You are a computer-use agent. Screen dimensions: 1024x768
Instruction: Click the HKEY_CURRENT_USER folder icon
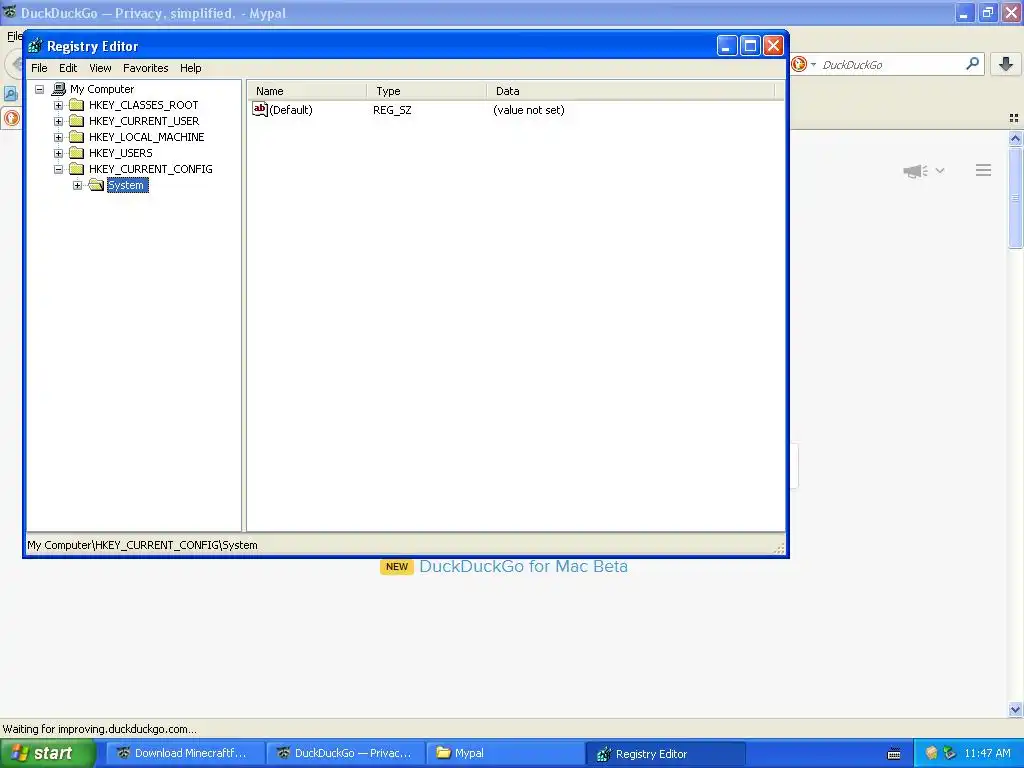77,121
